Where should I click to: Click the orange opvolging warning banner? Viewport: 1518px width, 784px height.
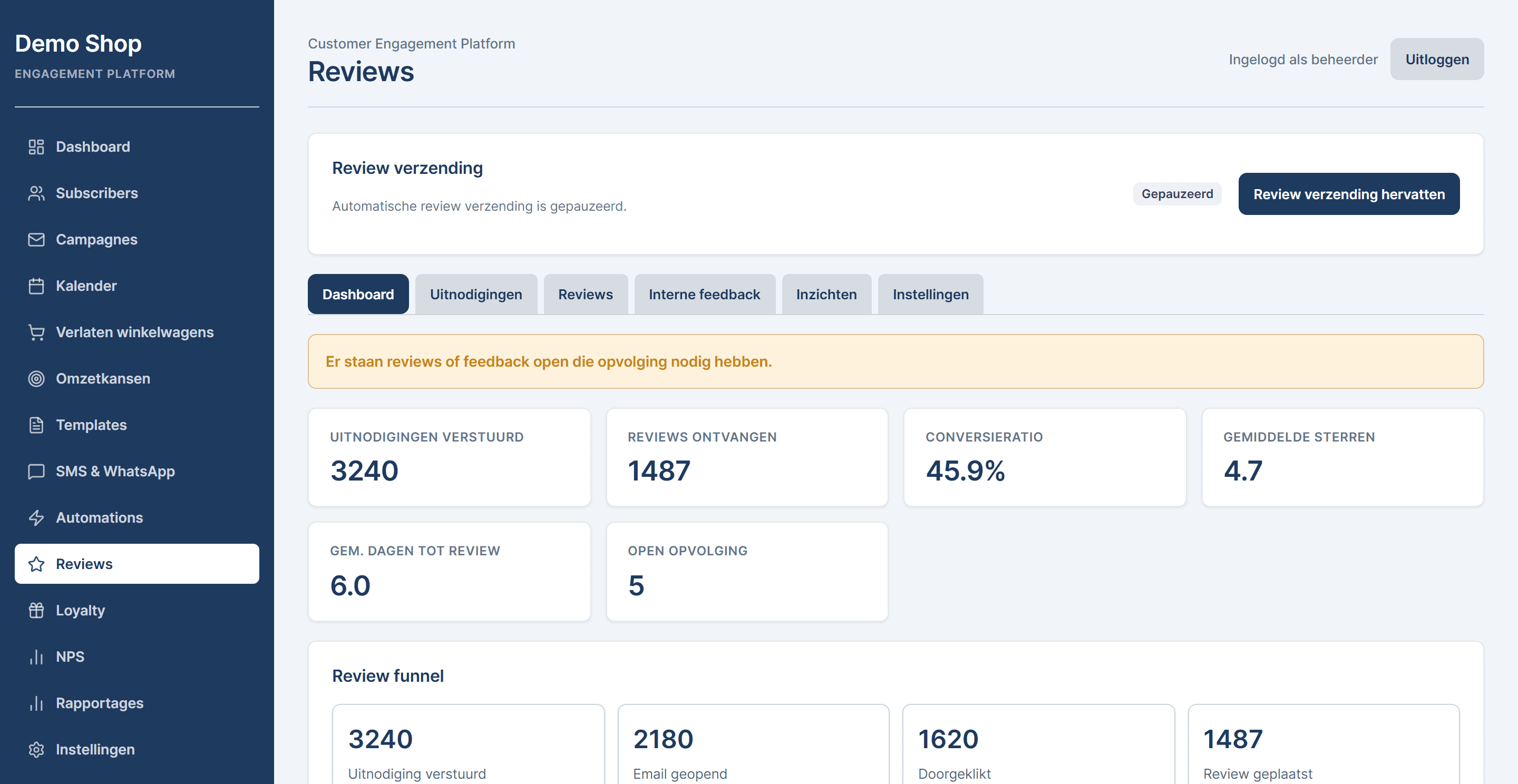click(x=896, y=361)
